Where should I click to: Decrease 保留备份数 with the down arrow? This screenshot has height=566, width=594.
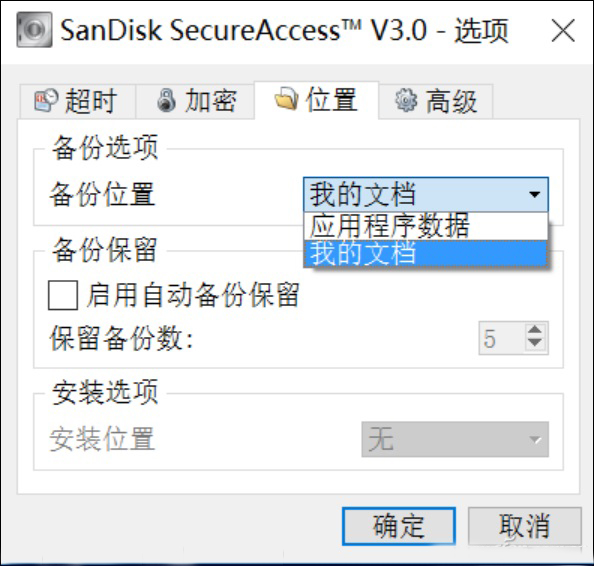(535, 343)
